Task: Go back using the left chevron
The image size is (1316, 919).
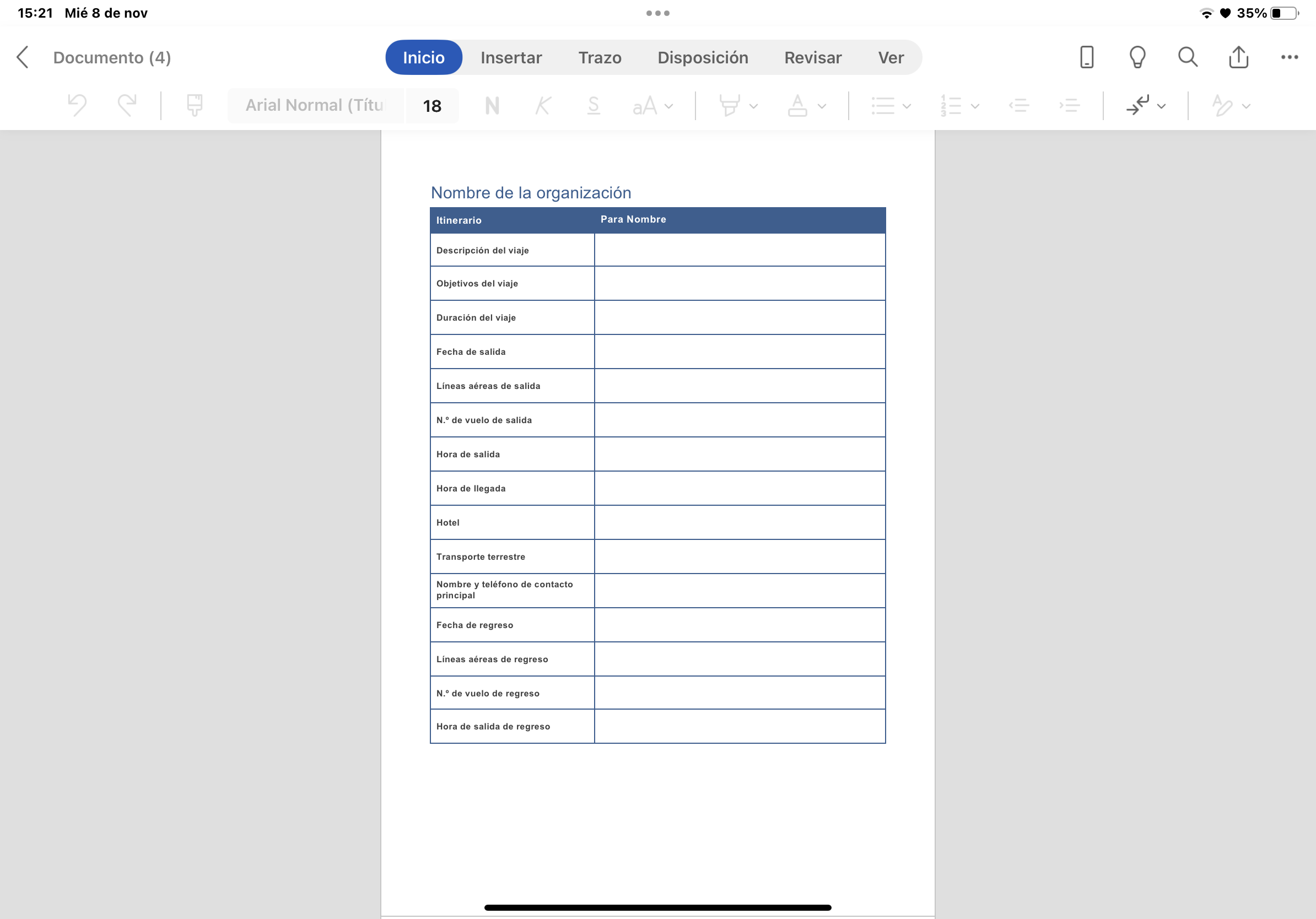Action: pos(23,57)
